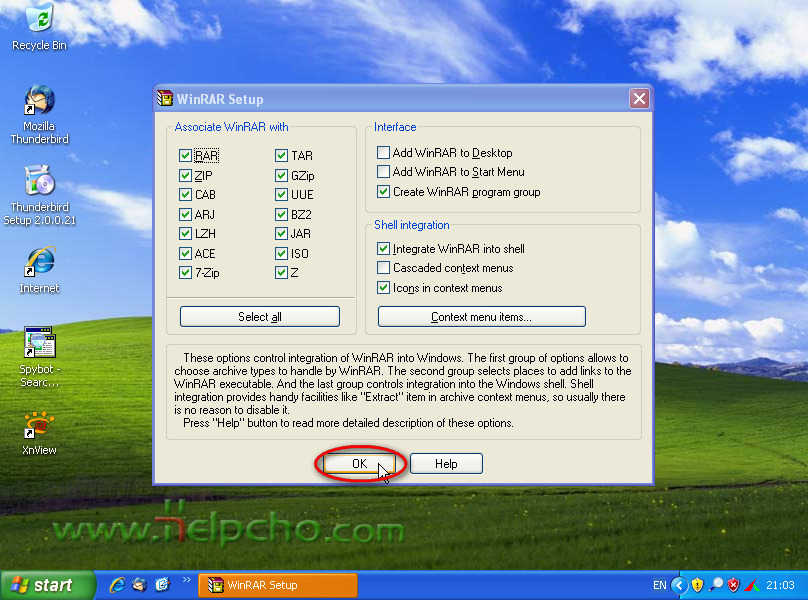
Task: Select the Mozilla Thunderbird desktop icon
Action: 39,114
